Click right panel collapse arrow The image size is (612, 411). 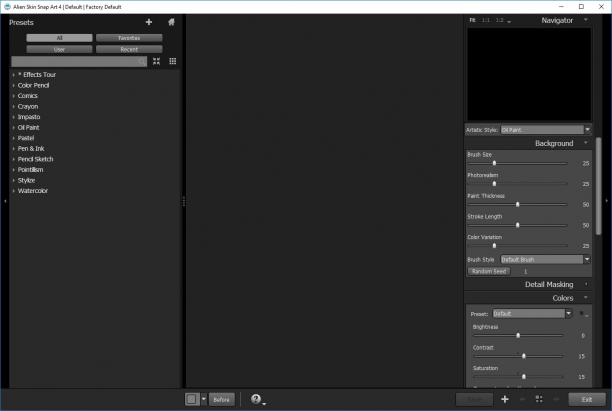click(x=607, y=201)
